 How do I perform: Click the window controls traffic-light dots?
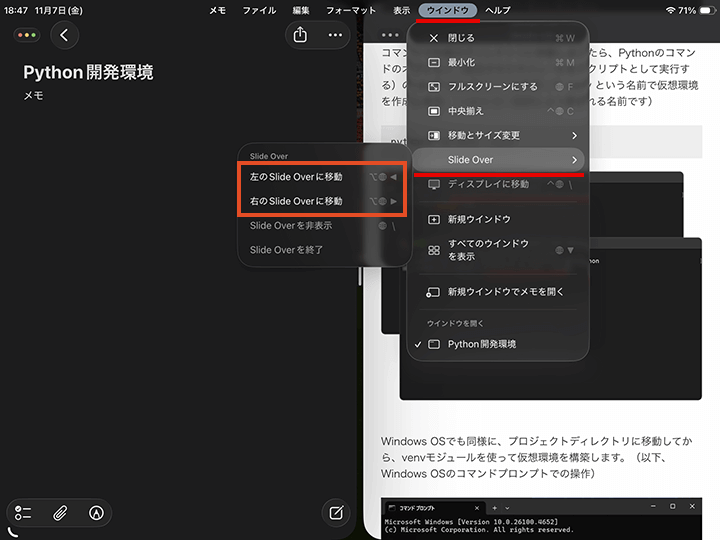click(x=27, y=35)
